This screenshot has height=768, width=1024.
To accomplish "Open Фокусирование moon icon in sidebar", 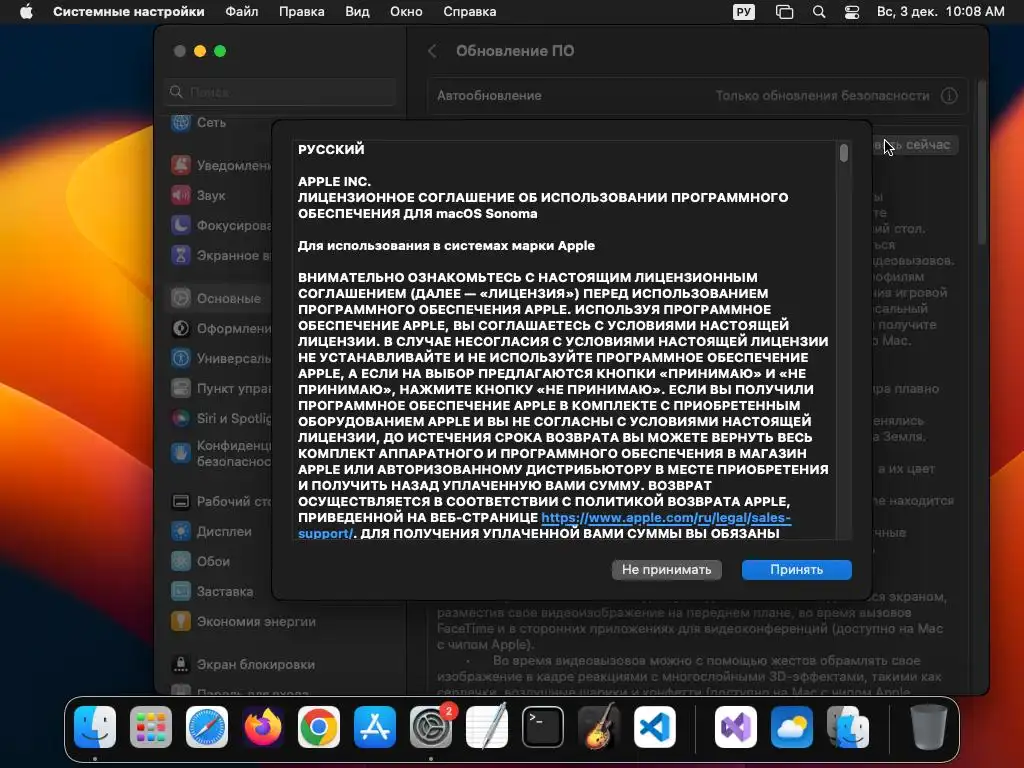I will [181, 225].
